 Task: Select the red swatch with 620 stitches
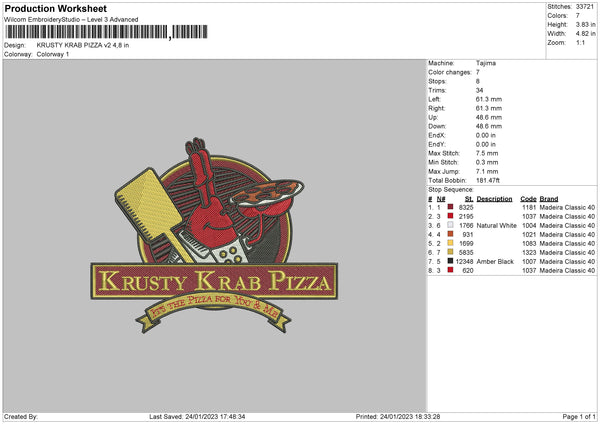tap(450, 270)
